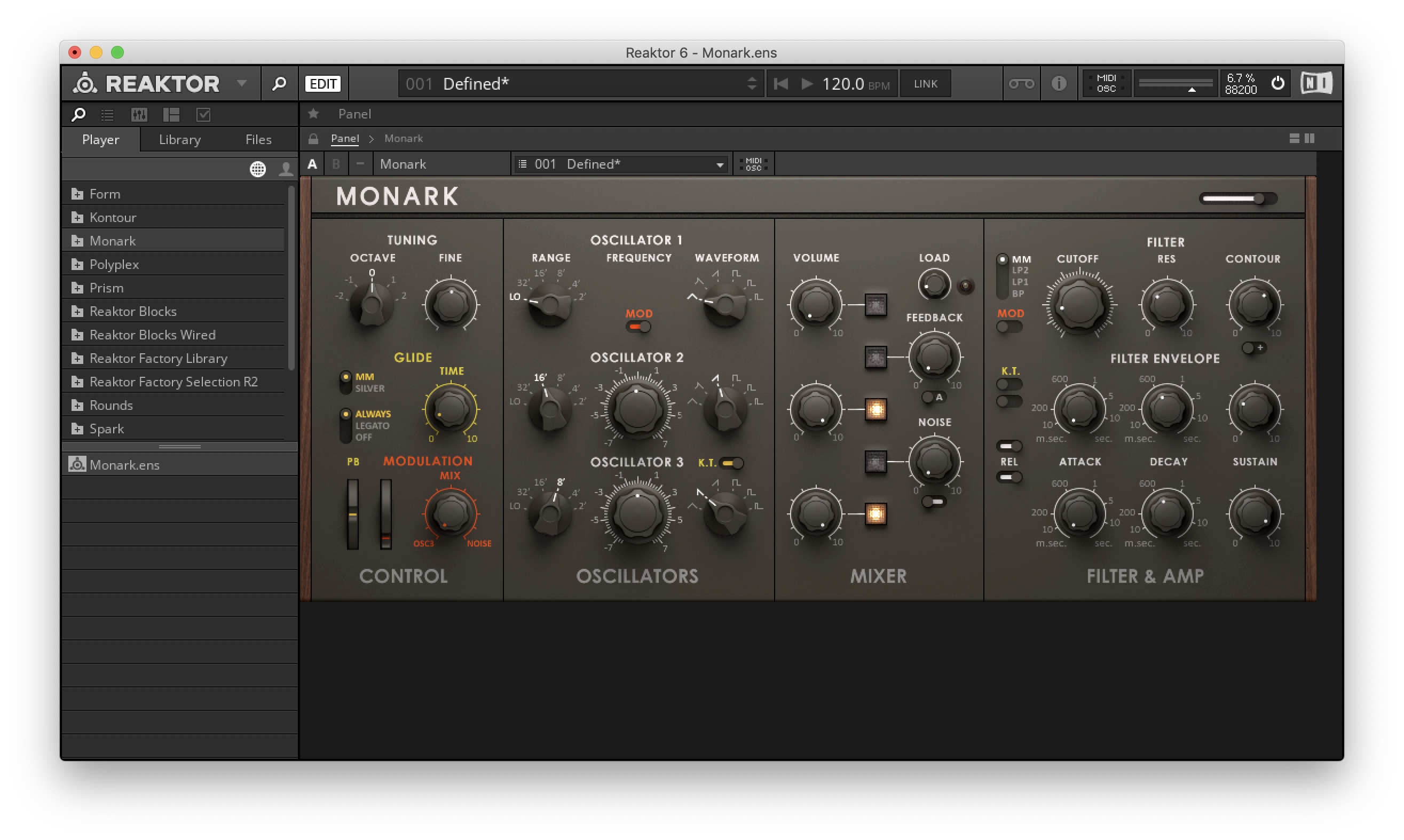This screenshot has width=1404, height=840.
Task: Toggle Oscillator 2 mixer on/off lit button
Action: point(875,409)
